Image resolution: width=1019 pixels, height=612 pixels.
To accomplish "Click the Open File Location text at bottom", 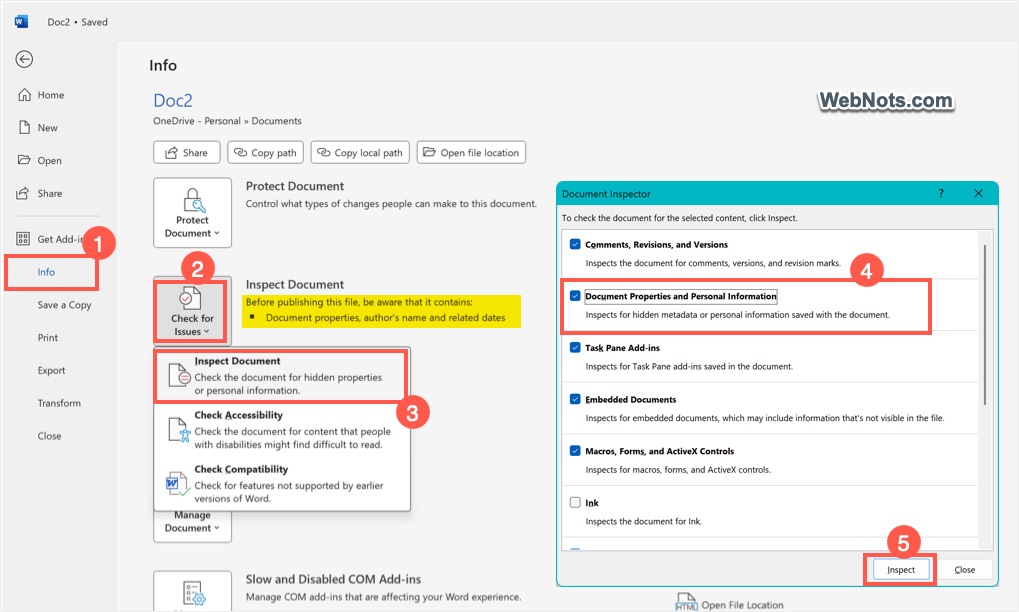I will pos(742,605).
